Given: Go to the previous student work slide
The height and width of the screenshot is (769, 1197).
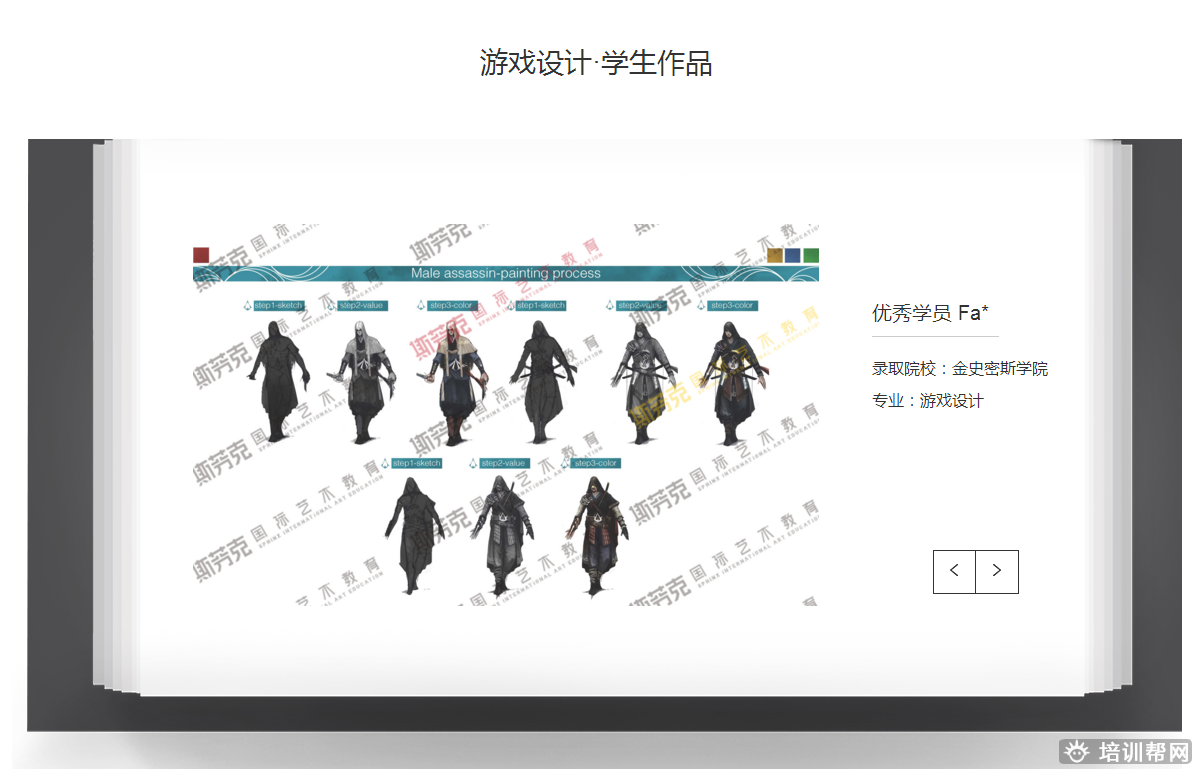Looking at the screenshot, I should (x=954, y=571).
